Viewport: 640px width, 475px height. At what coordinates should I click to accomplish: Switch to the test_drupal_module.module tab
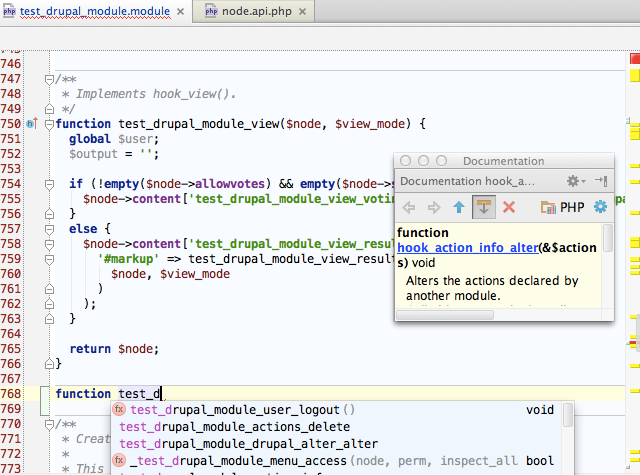coord(94,11)
